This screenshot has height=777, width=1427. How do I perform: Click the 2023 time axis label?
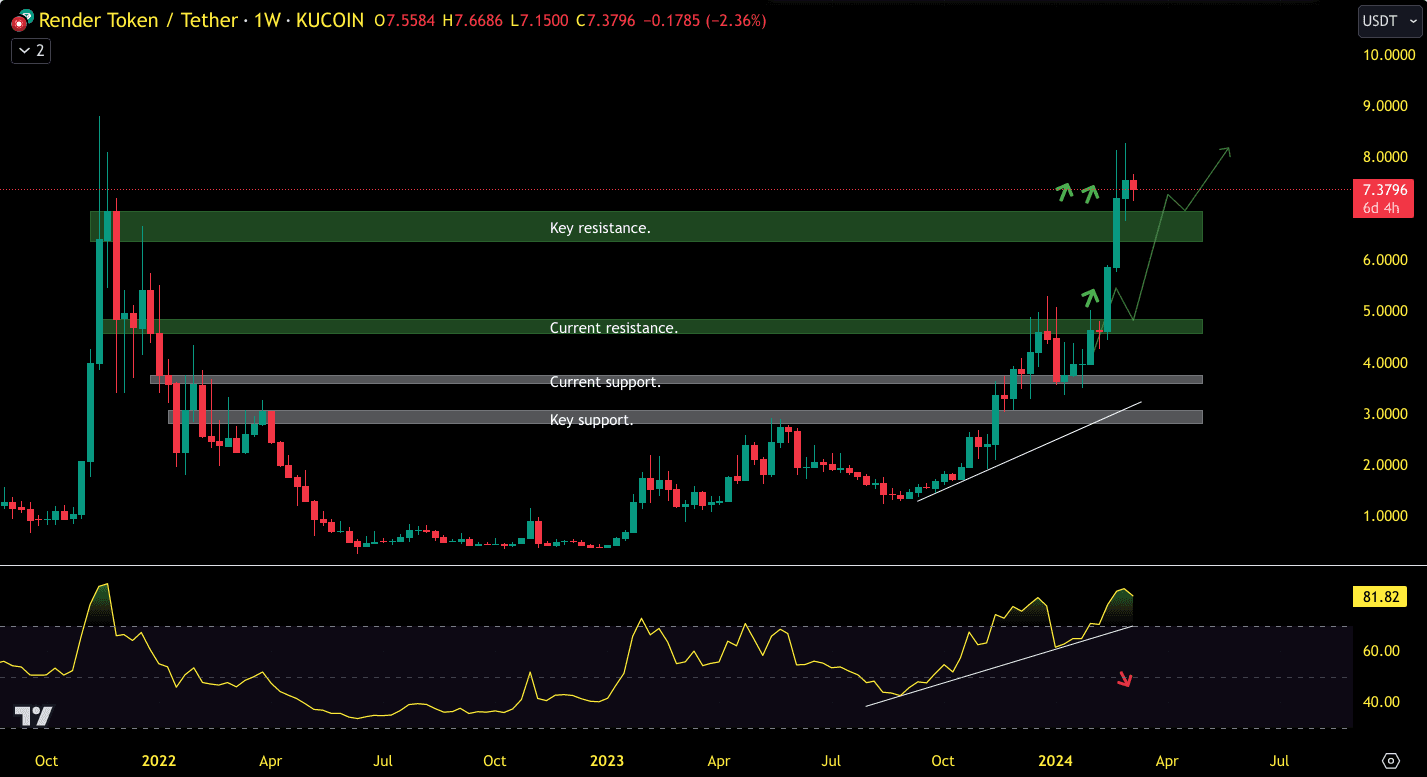[607, 761]
